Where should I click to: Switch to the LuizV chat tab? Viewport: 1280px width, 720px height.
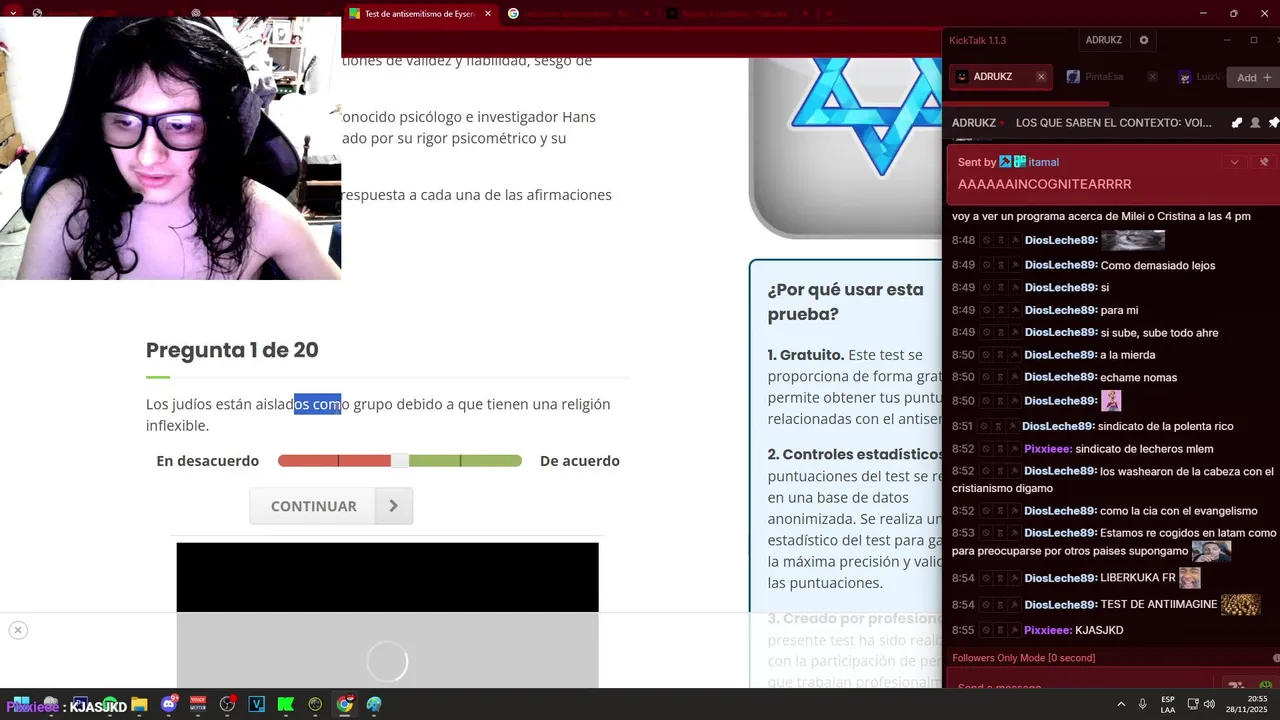pos(1199,77)
